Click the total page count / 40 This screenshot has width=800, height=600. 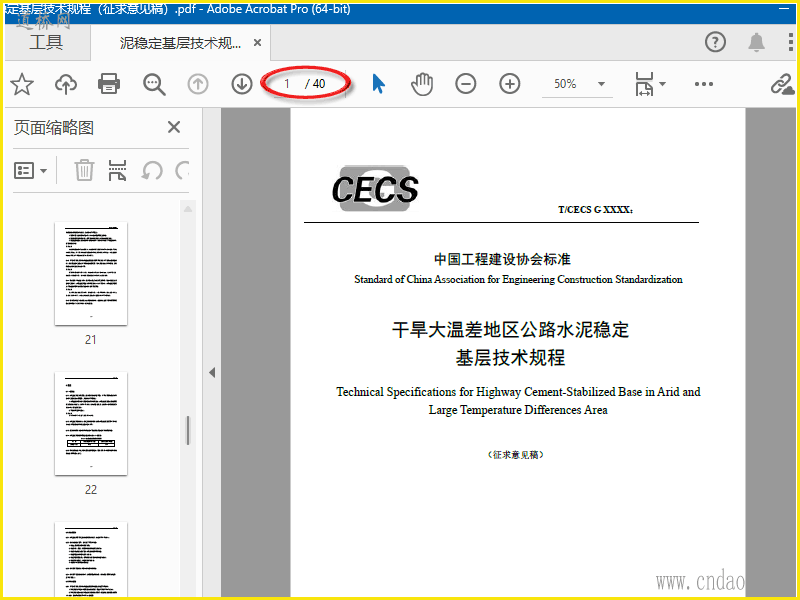pyautogui.click(x=315, y=84)
